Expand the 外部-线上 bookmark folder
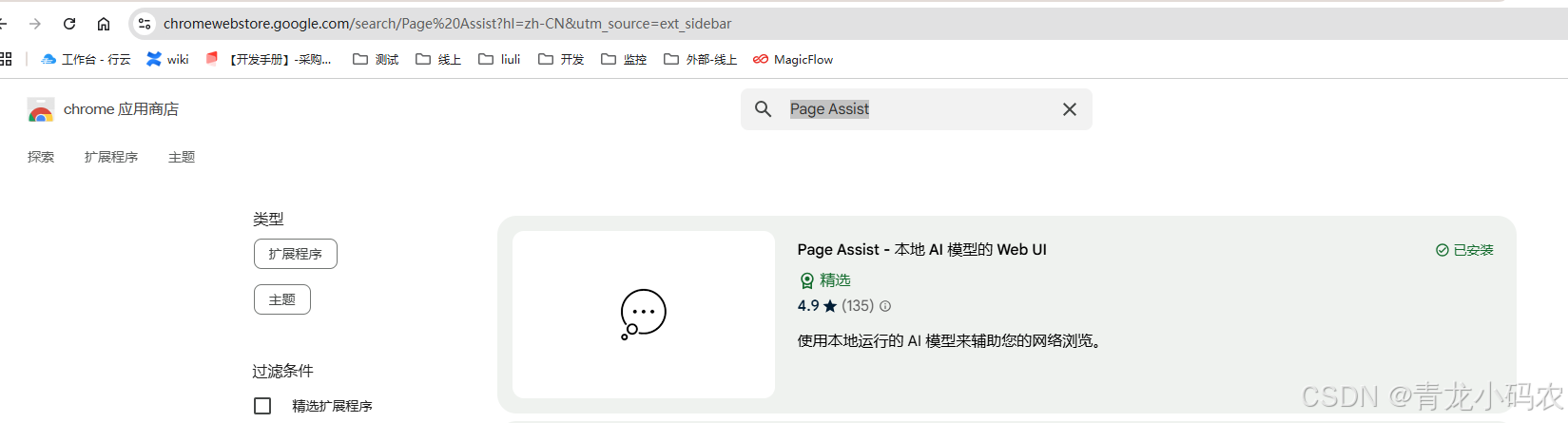The image size is (1568, 423). click(x=700, y=59)
